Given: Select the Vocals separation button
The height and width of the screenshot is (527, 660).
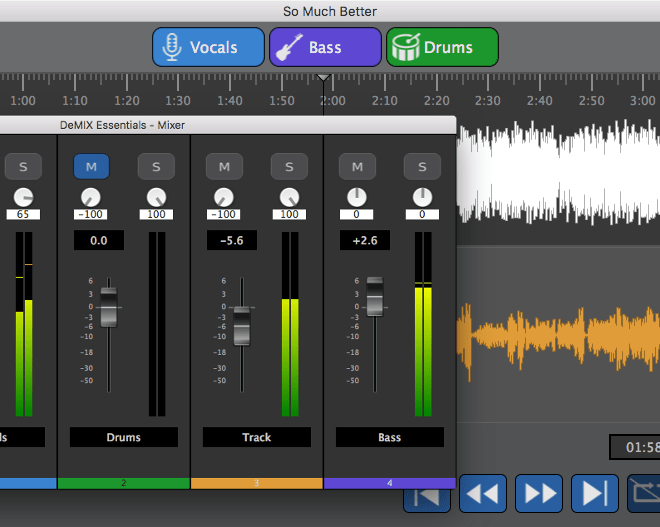Looking at the screenshot, I should (208, 47).
